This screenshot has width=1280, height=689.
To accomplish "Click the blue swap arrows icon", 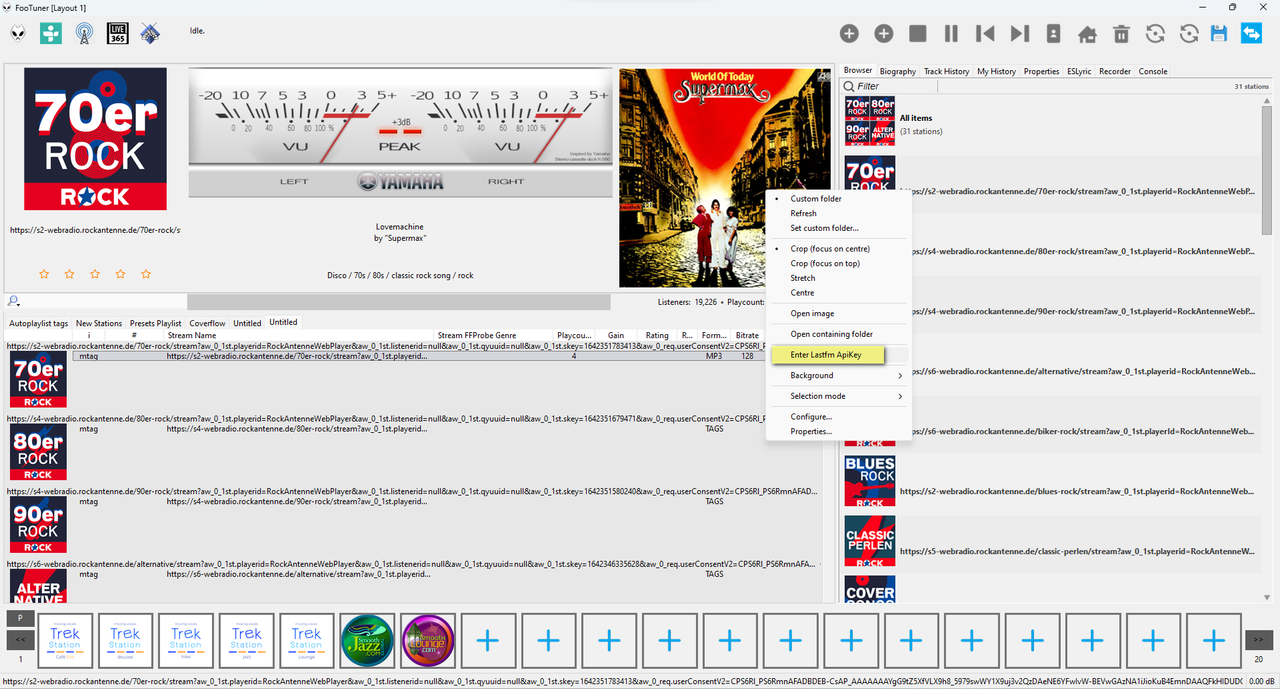I will point(1251,33).
